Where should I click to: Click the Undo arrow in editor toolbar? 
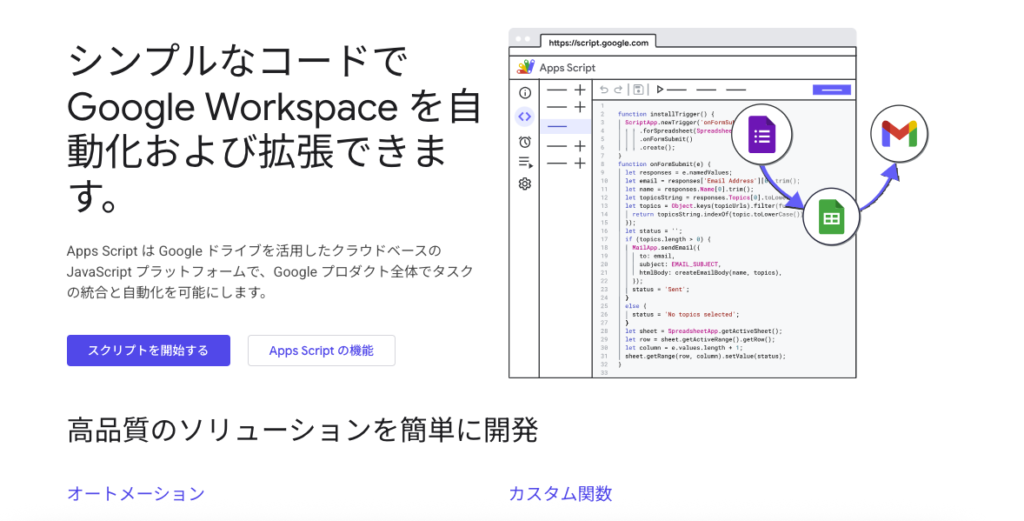click(604, 90)
